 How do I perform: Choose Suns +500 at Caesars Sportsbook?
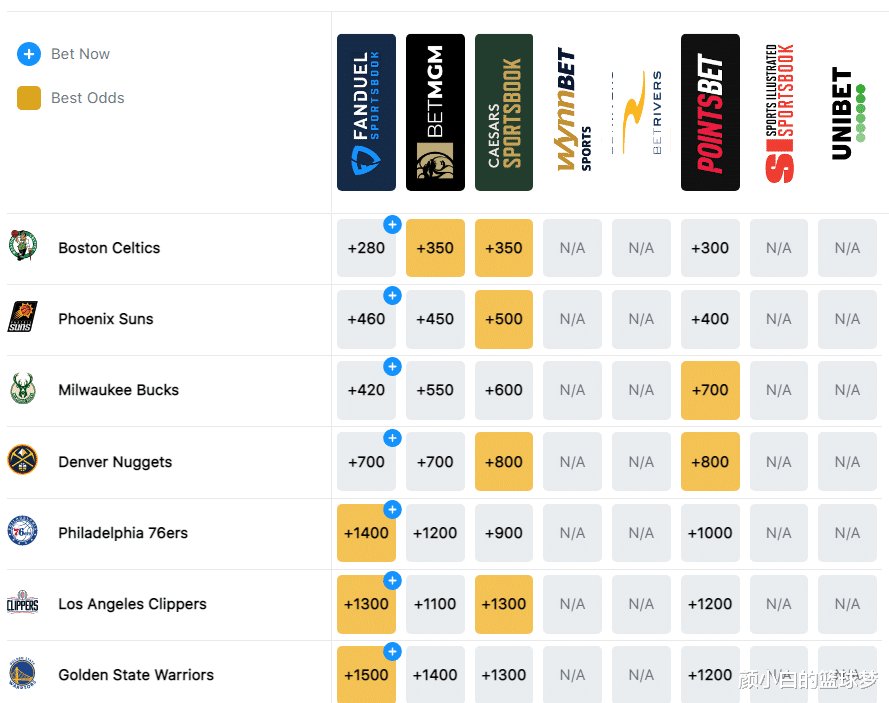[503, 319]
